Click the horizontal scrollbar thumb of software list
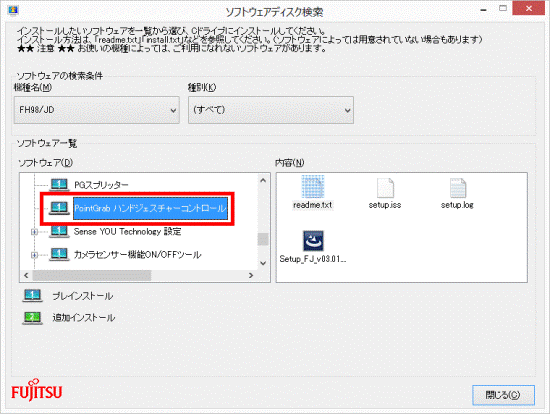This screenshot has width=550, height=414. [x=92, y=275]
